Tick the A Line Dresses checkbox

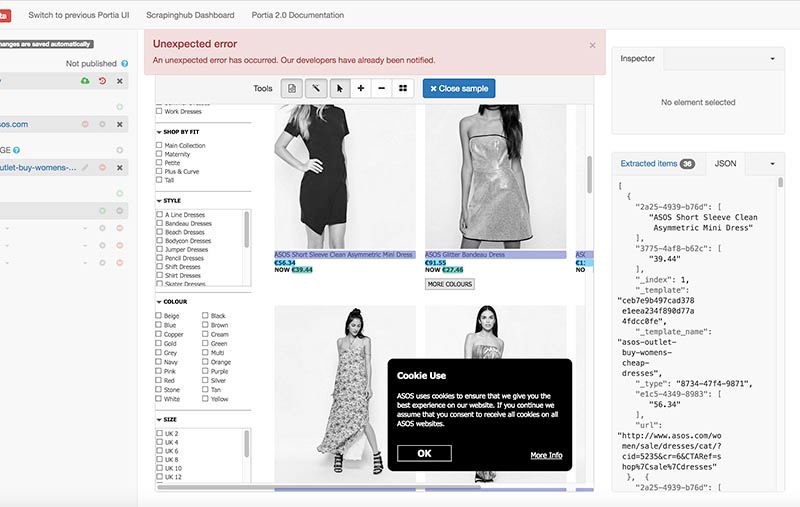[160, 215]
